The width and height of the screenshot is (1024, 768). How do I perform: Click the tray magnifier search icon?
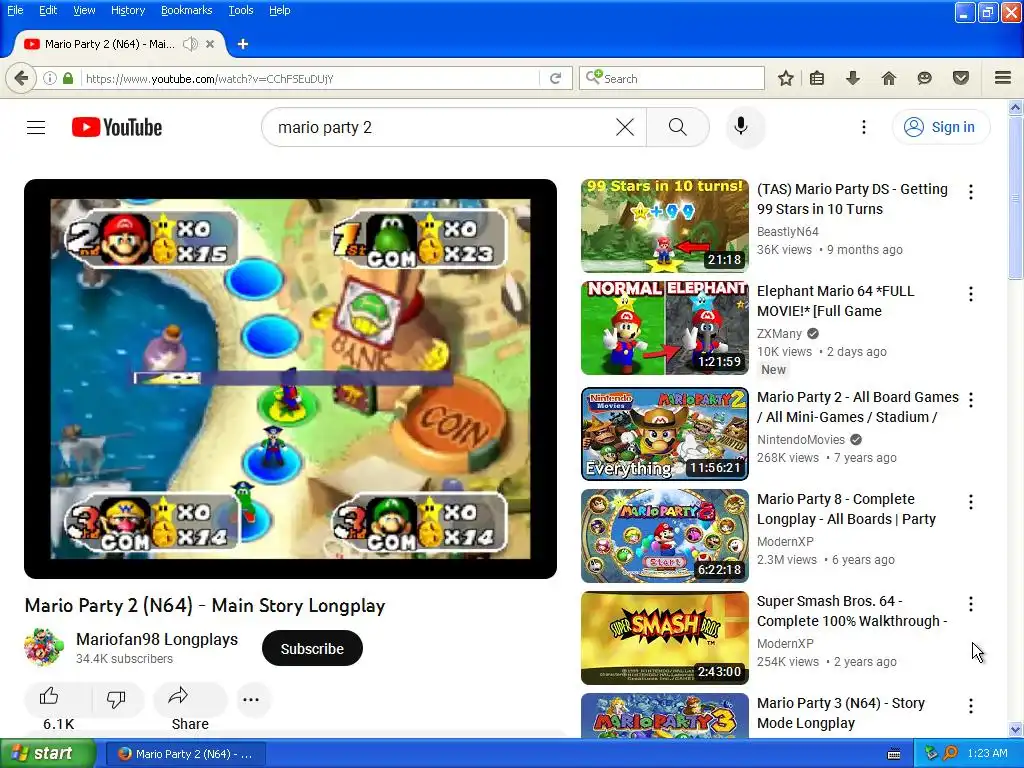(x=950, y=753)
